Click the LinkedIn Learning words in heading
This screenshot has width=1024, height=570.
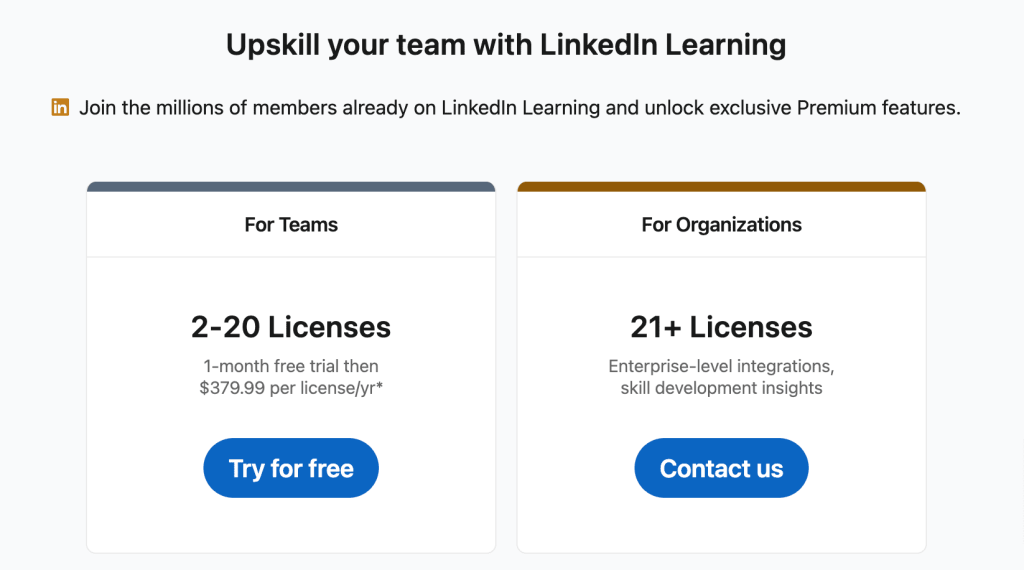[663, 45]
